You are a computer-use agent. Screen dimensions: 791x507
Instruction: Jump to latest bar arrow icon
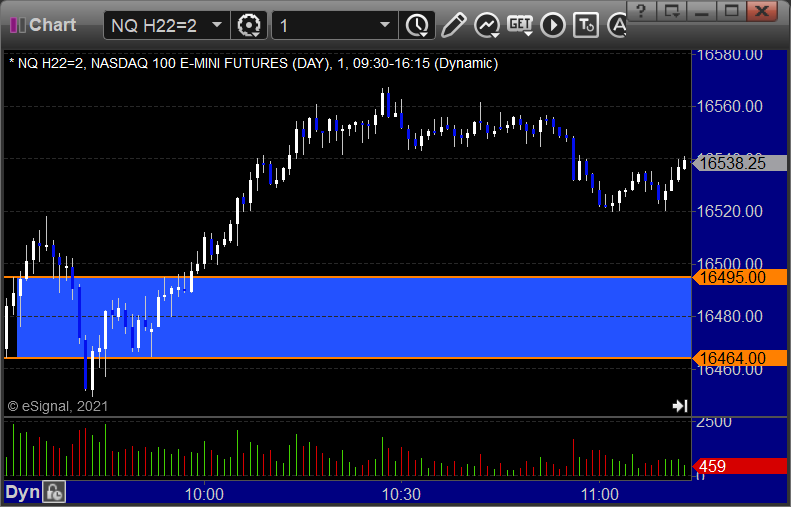[x=680, y=406]
